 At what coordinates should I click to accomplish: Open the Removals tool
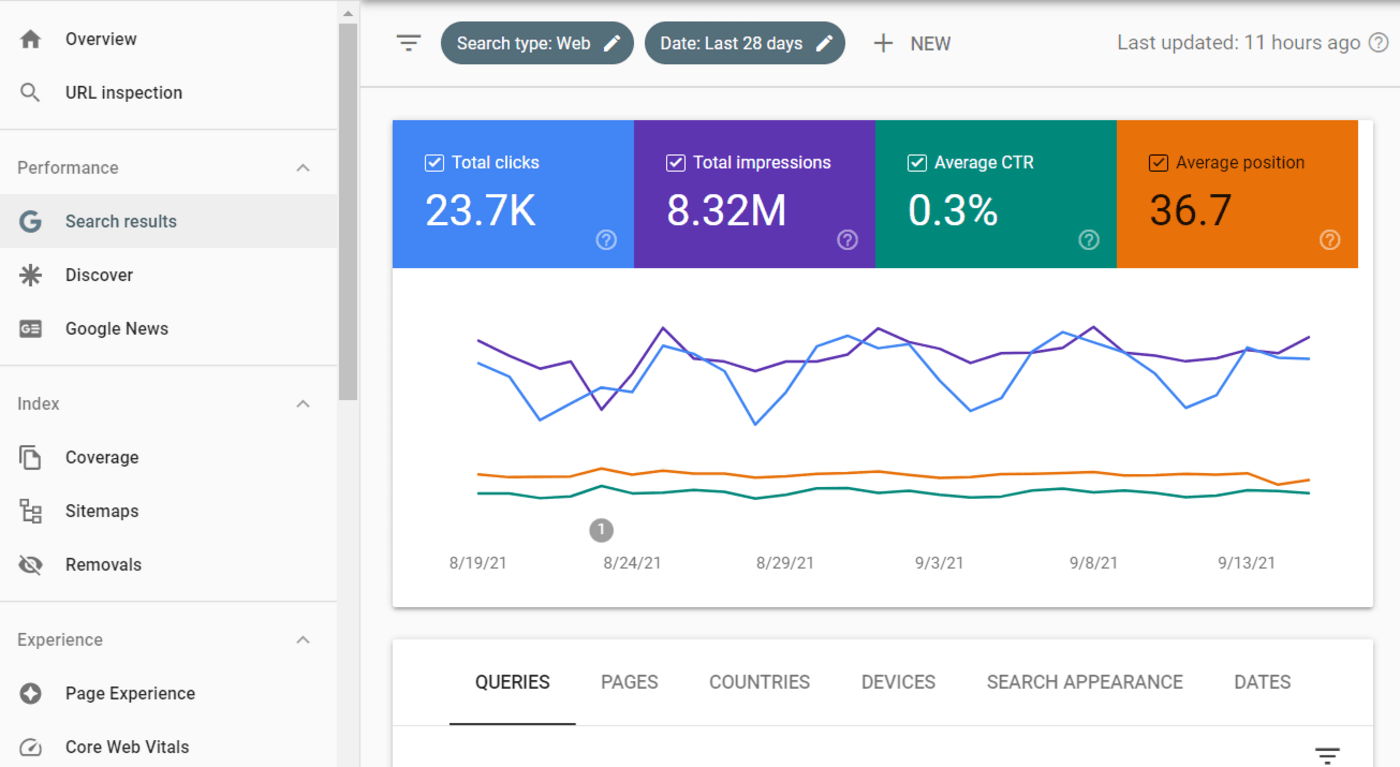102,564
